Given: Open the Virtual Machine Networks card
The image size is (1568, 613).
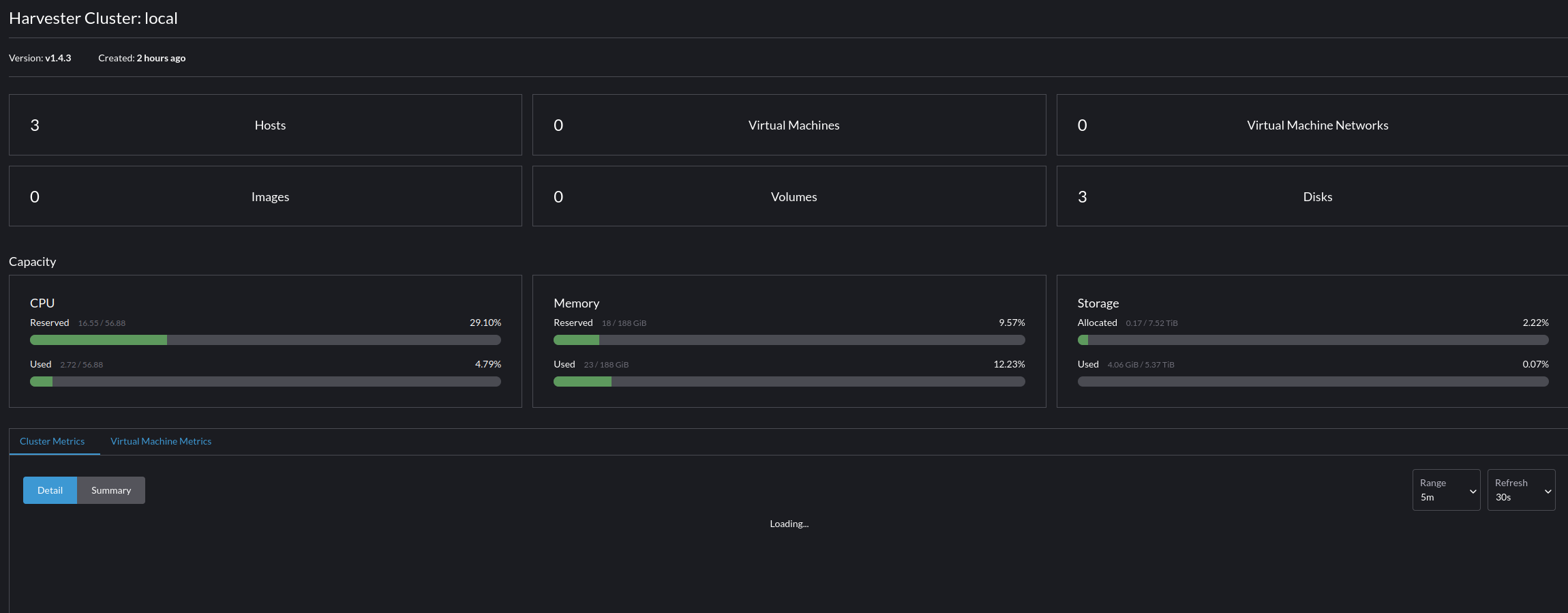Looking at the screenshot, I should 1312,125.
